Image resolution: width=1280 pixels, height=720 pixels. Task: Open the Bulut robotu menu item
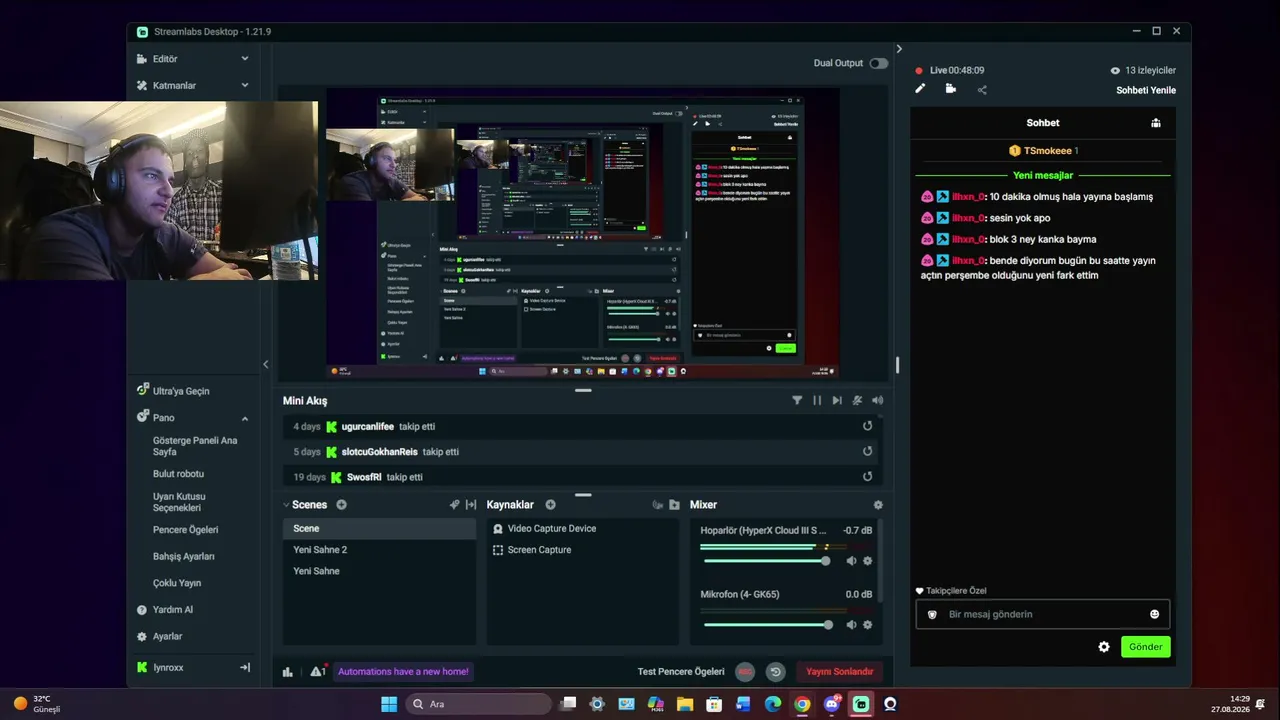178,474
